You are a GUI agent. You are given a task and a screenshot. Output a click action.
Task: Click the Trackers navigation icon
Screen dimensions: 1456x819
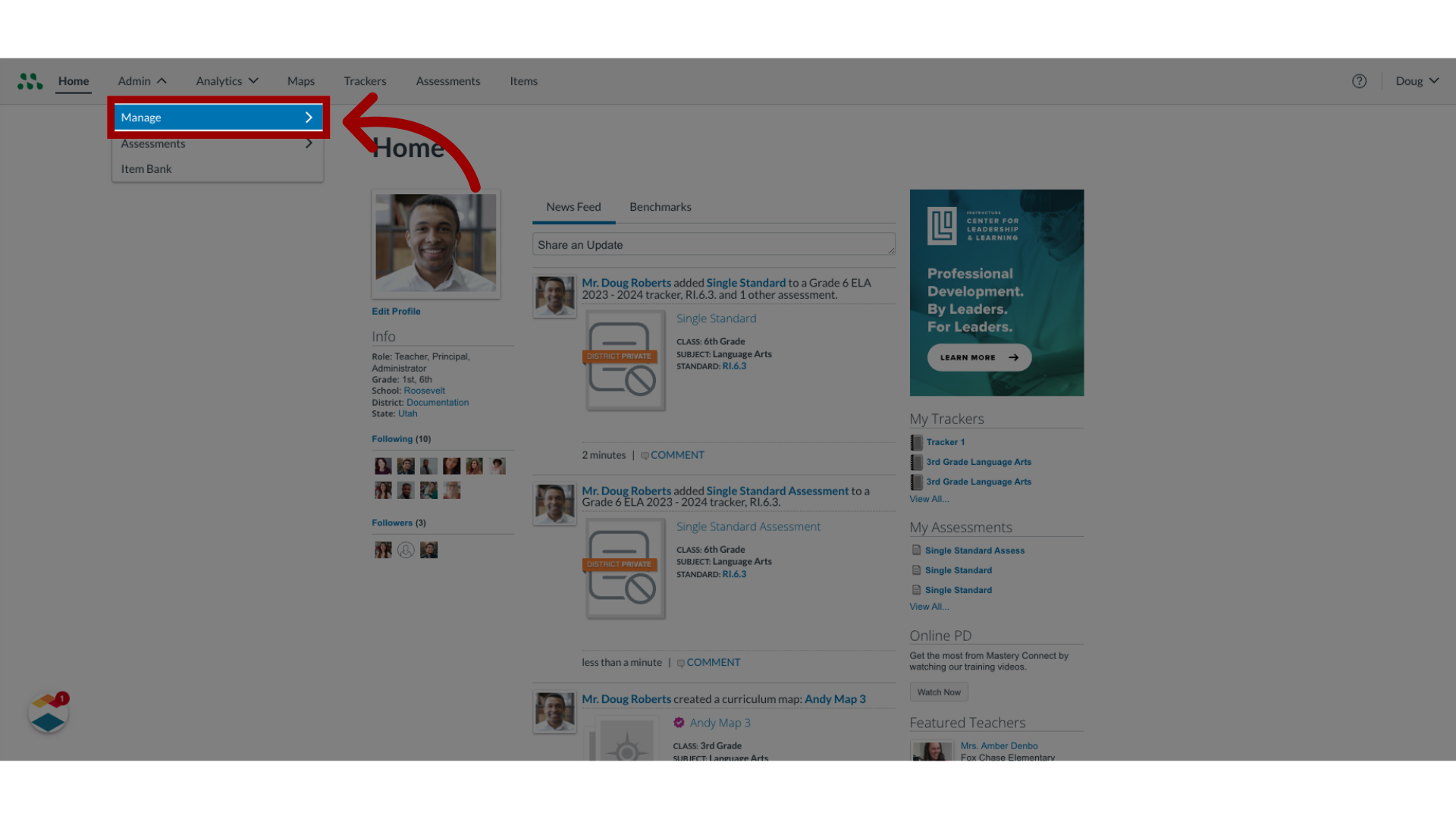click(x=364, y=80)
